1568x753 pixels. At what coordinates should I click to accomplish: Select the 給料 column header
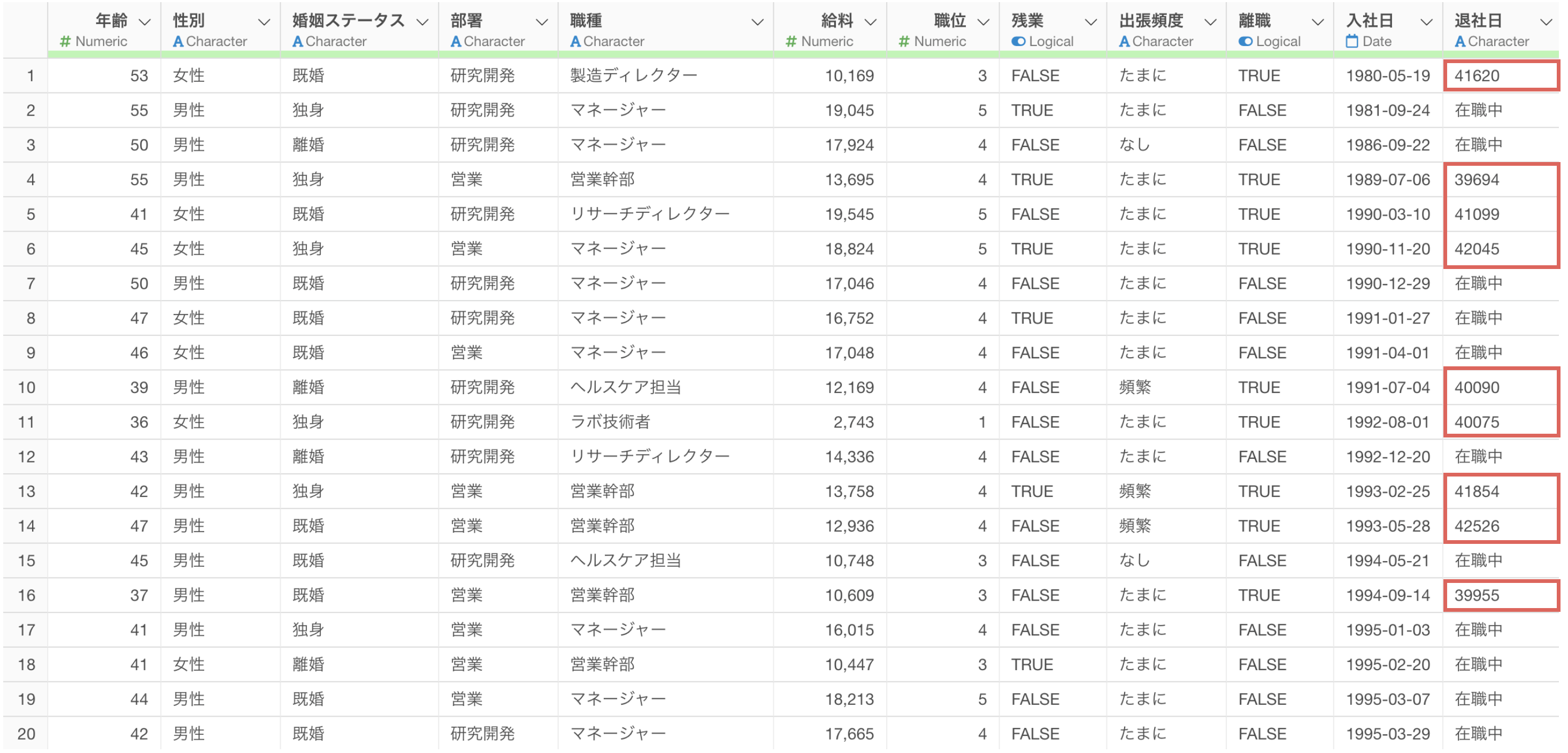click(829, 29)
